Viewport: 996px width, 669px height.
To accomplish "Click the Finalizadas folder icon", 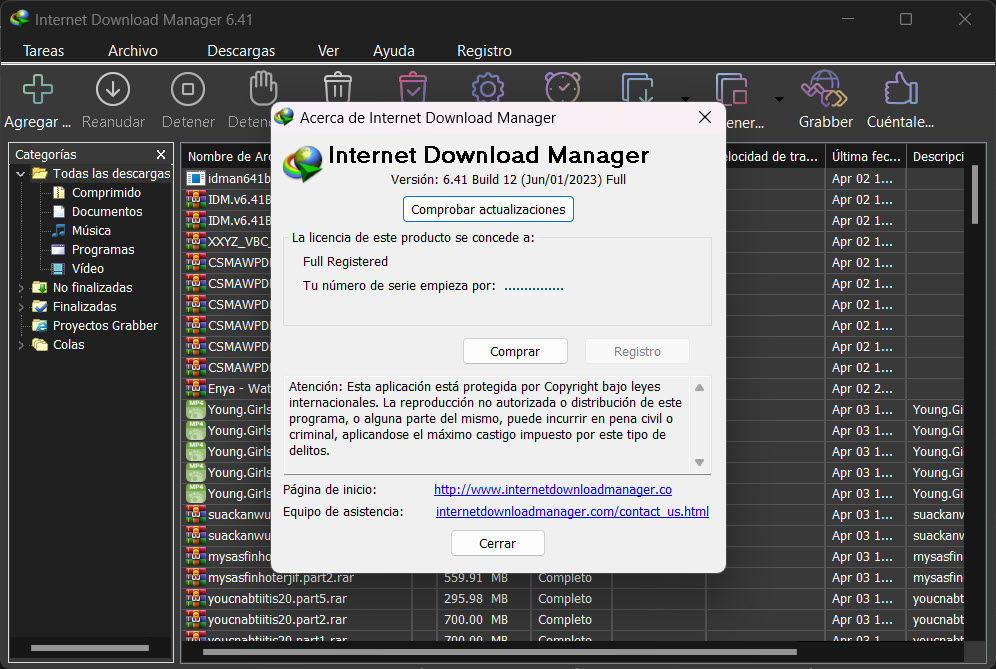I will pyautogui.click(x=40, y=307).
